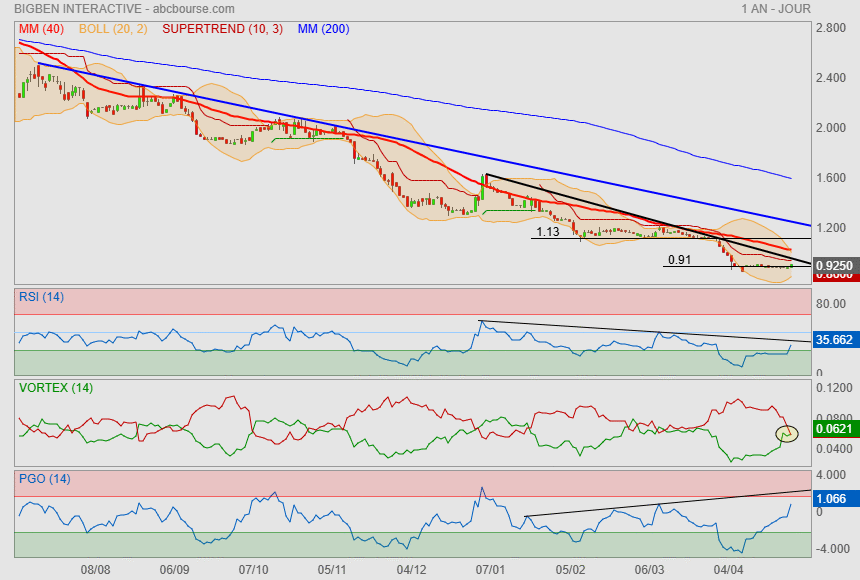Open the RSI (14) panel label

coord(41,296)
